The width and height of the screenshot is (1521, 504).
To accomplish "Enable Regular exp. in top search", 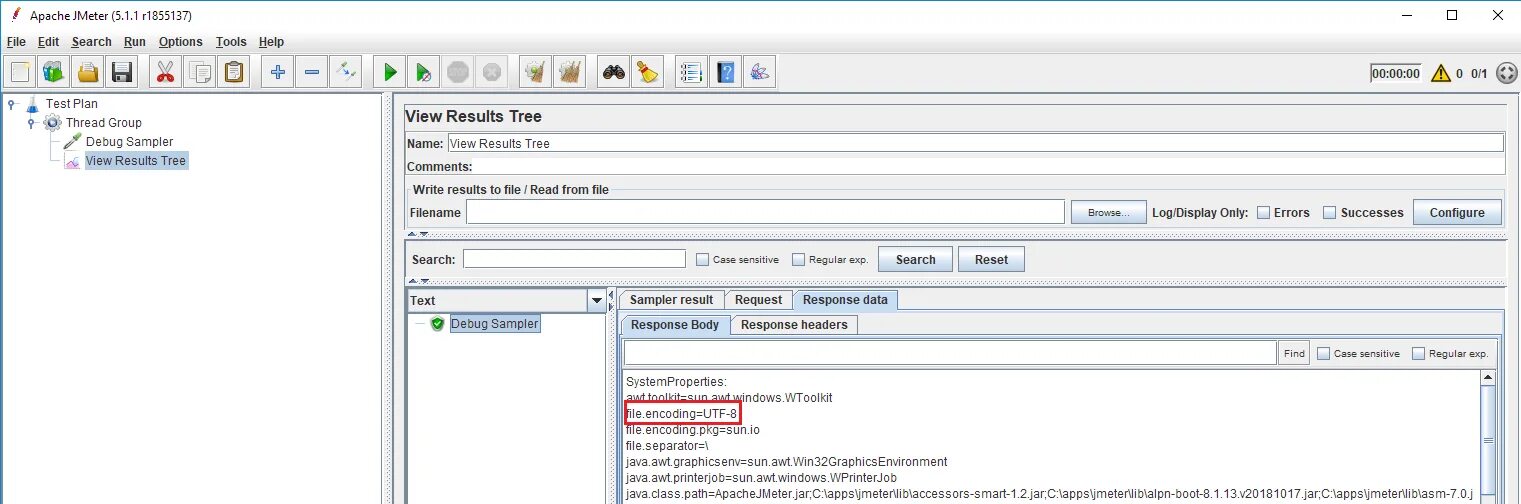I will point(798,259).
